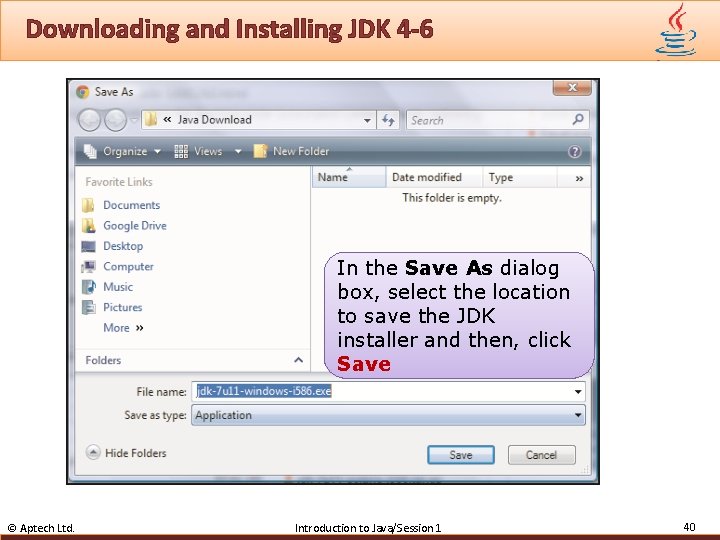Click the New Folder icon

tap(260, 151)
